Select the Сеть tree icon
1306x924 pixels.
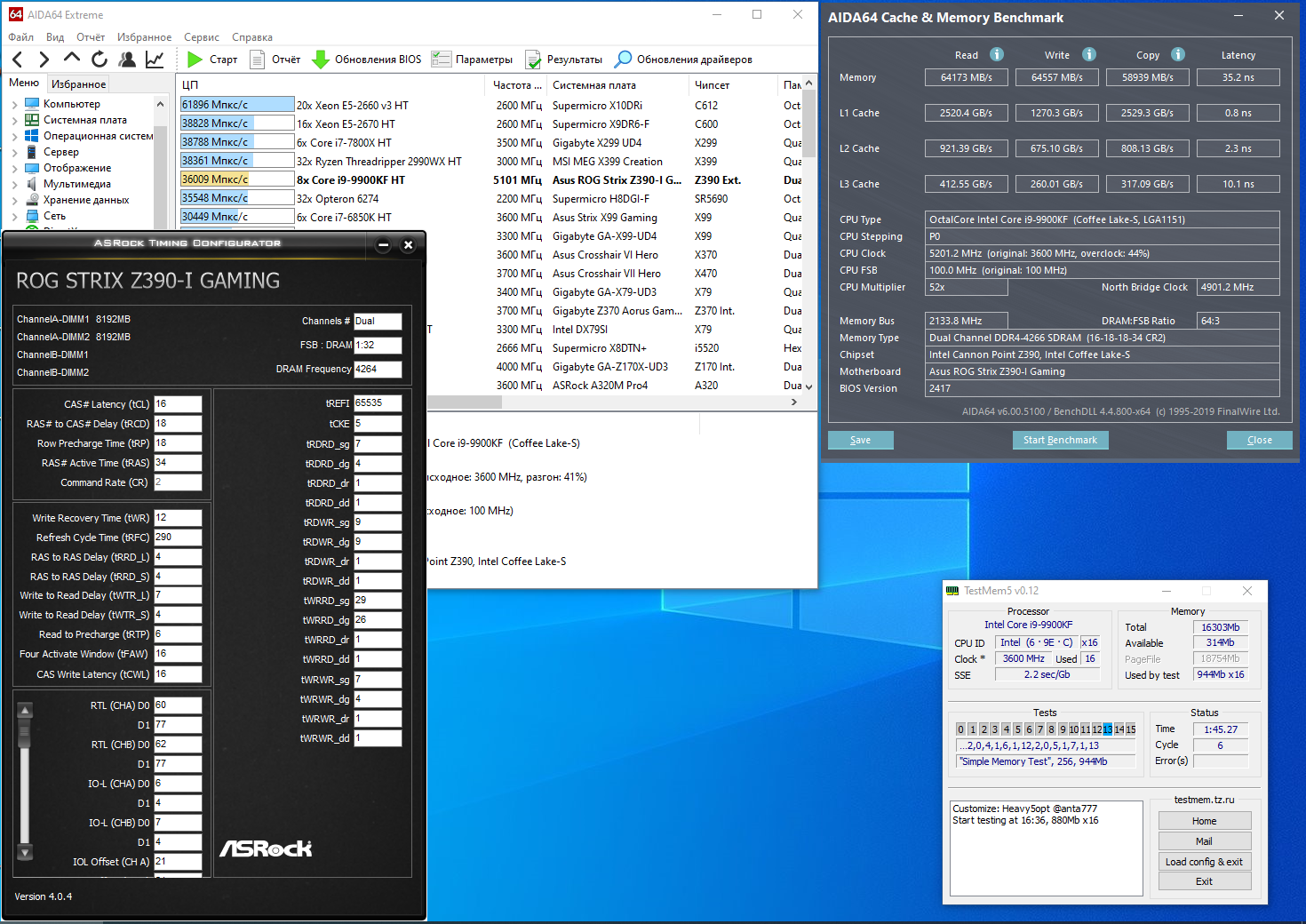tap(33, 216)
